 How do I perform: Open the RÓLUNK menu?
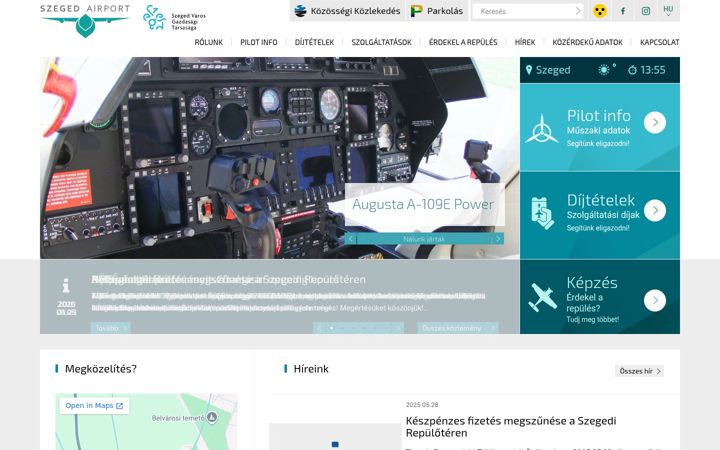click(x=208, y=42)
